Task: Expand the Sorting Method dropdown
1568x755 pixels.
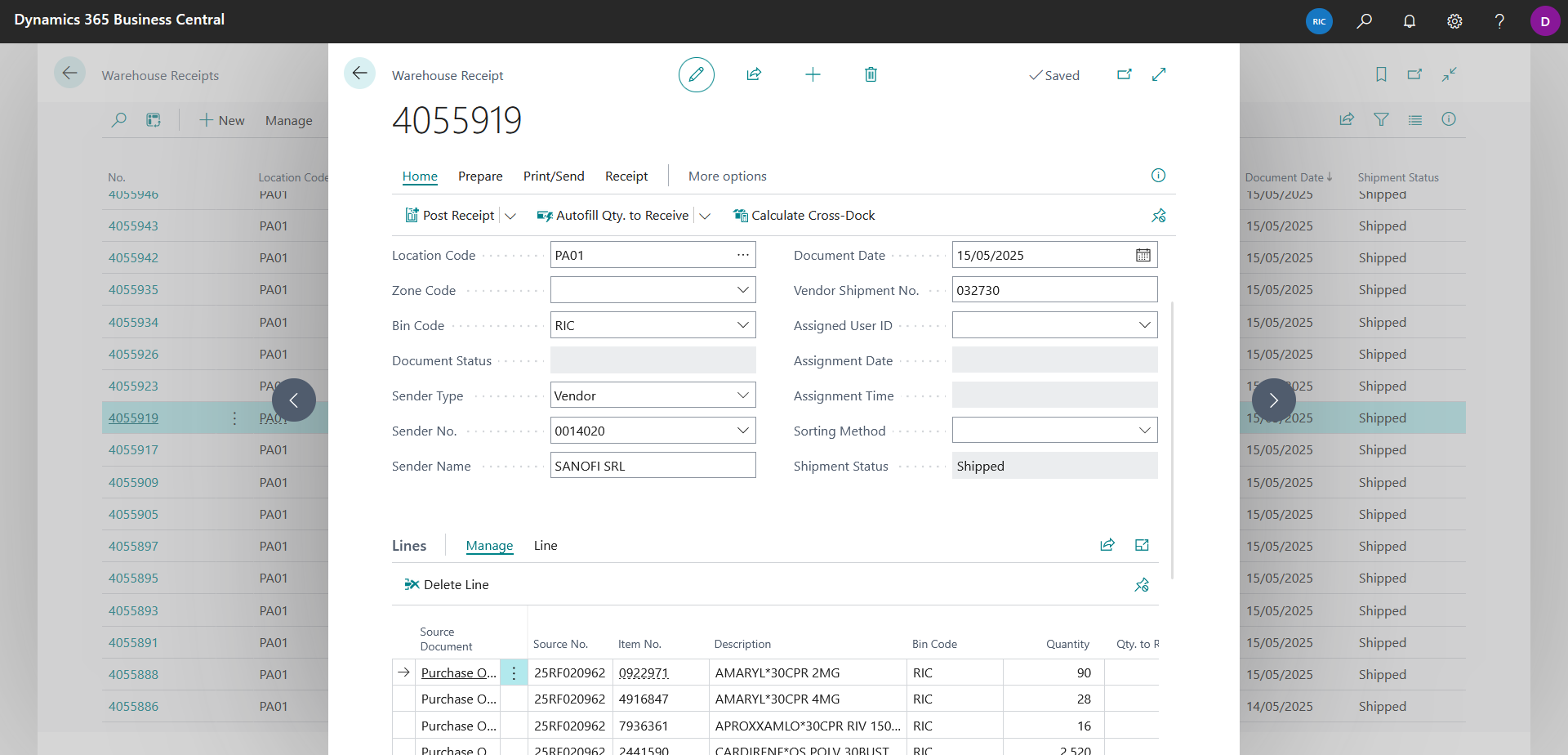Action: (1144, 431)
